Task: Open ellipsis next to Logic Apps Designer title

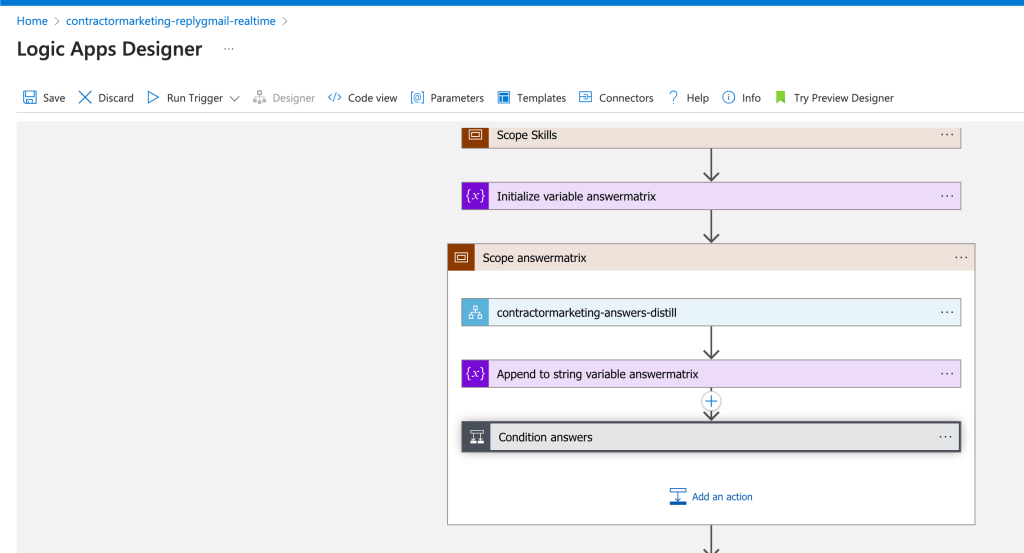Action: click(x=229, y=49)
